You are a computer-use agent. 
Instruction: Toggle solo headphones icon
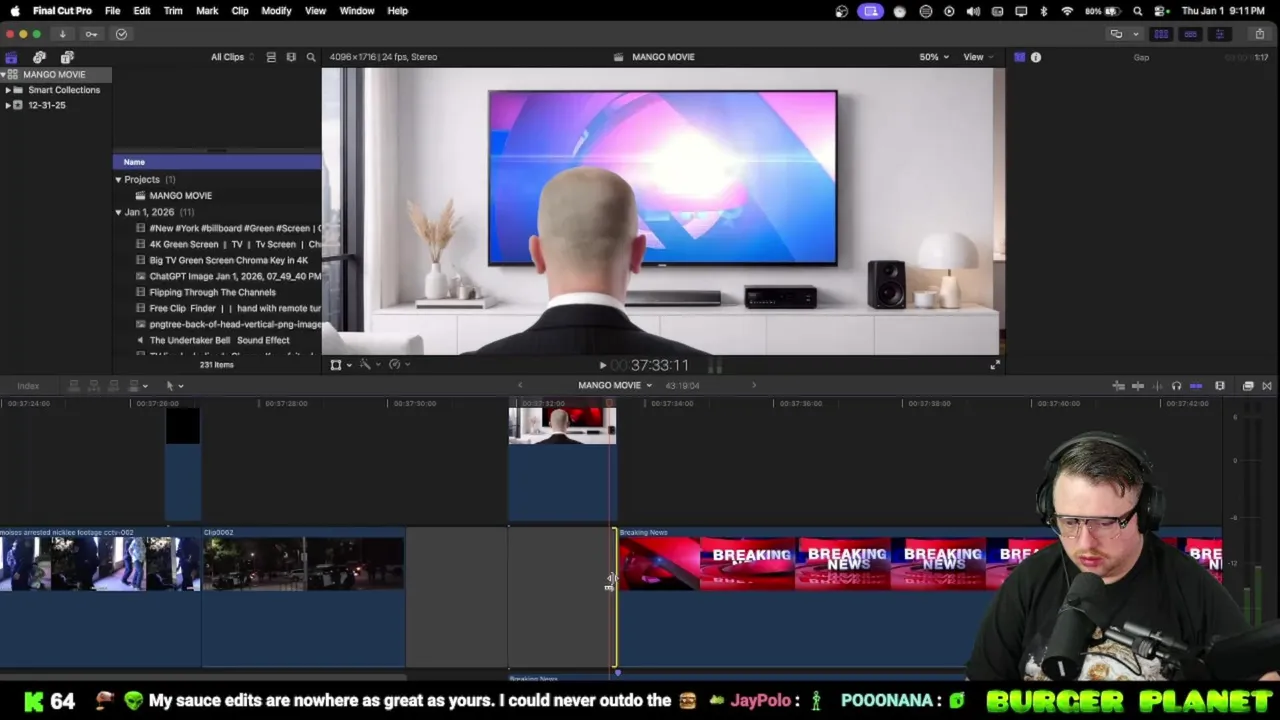(x=1176, y=386)
